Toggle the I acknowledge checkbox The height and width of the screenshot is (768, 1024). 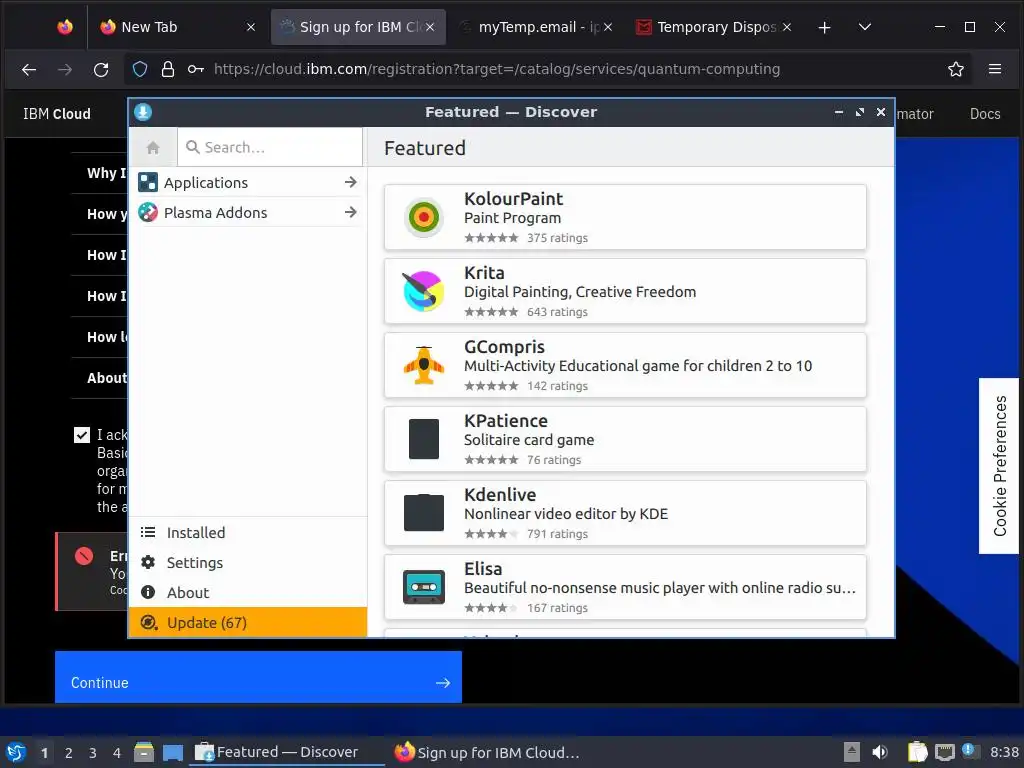click(x=82, y=435)
